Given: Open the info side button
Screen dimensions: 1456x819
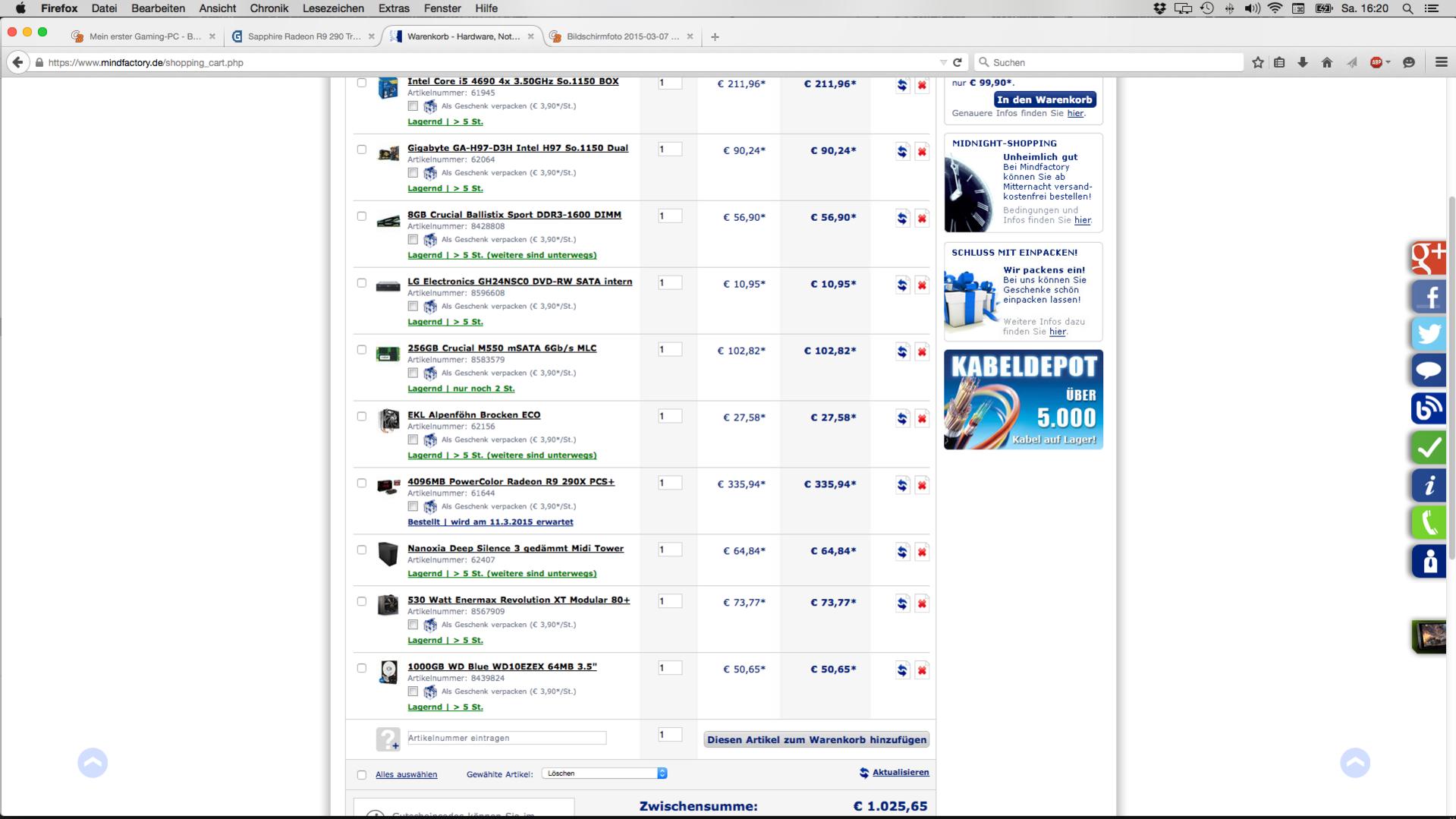Looking at the screenshot, I should (x=1429, y=486).
